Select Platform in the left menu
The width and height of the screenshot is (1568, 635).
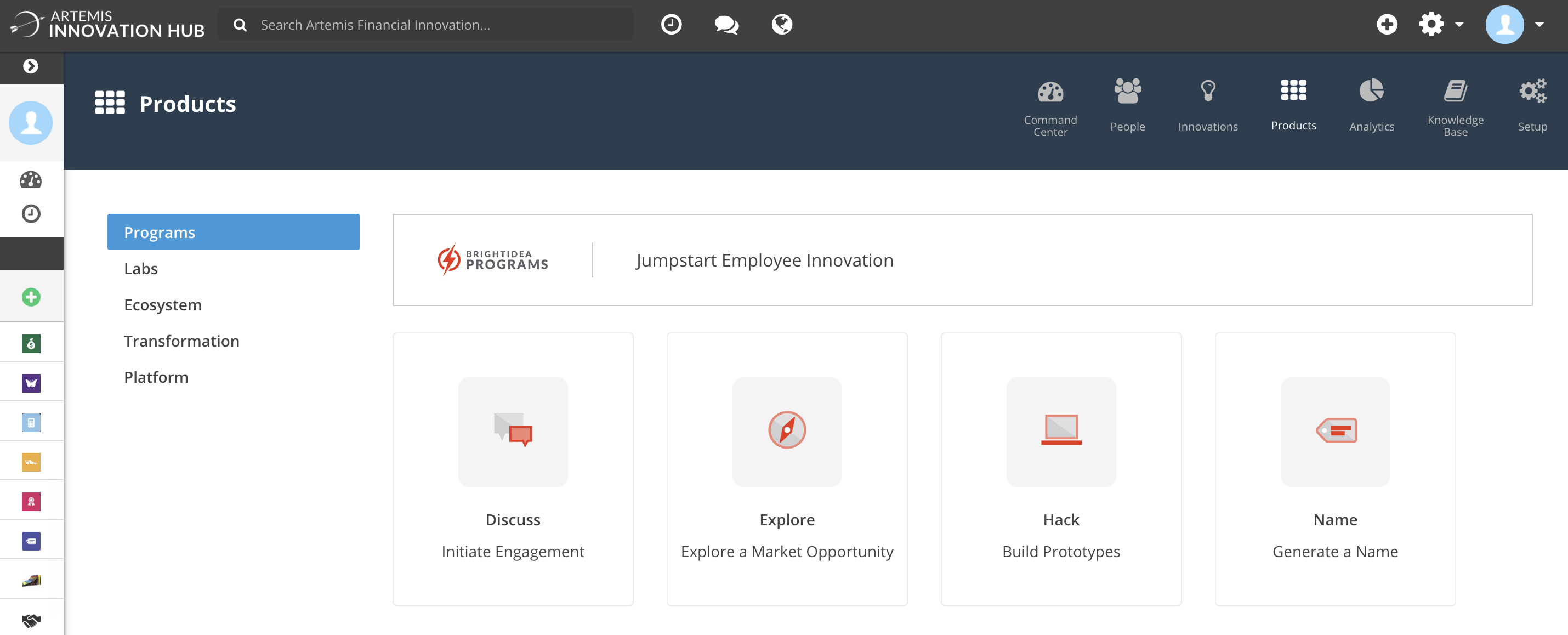(x=156, y=377)
